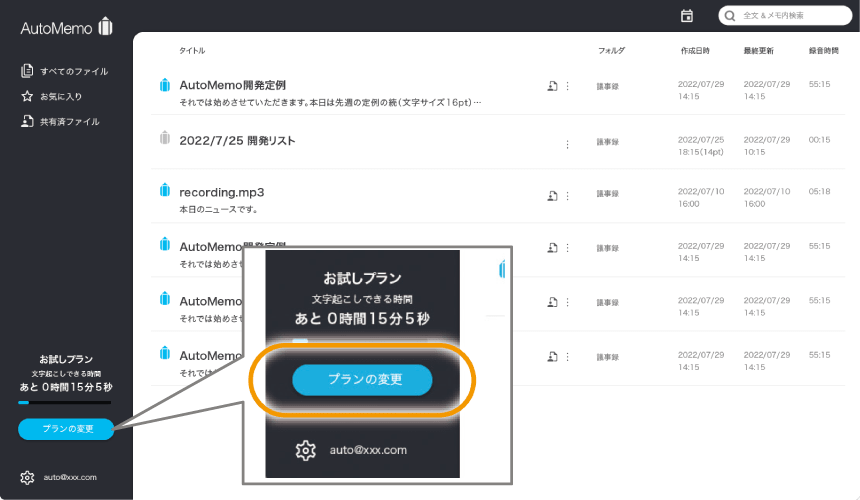This screenshot has width=860, height=500.
Task: Open the recording.mp3 file title
Action: coord(221,192)
